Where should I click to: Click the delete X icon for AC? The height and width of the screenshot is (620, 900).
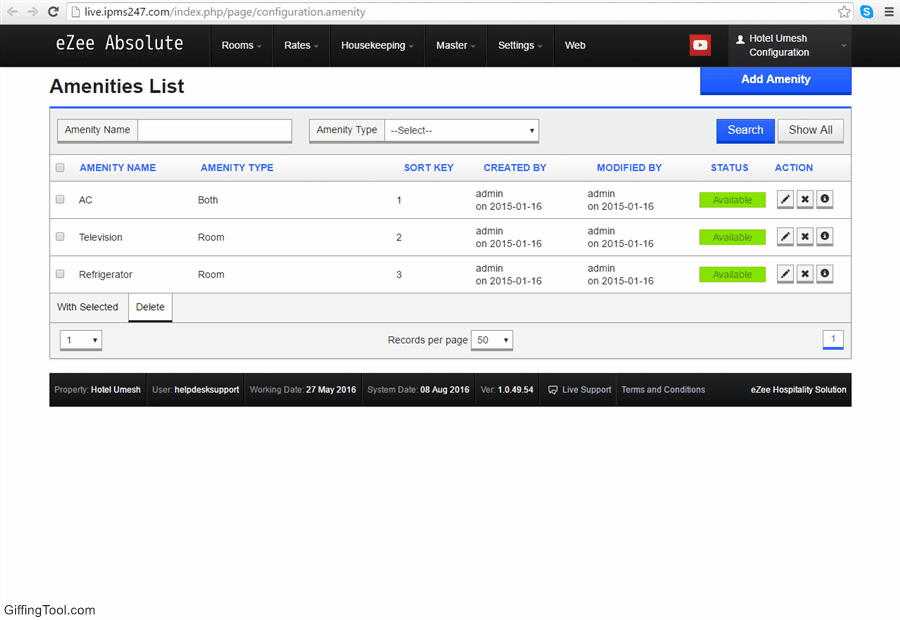coord(805,199)
